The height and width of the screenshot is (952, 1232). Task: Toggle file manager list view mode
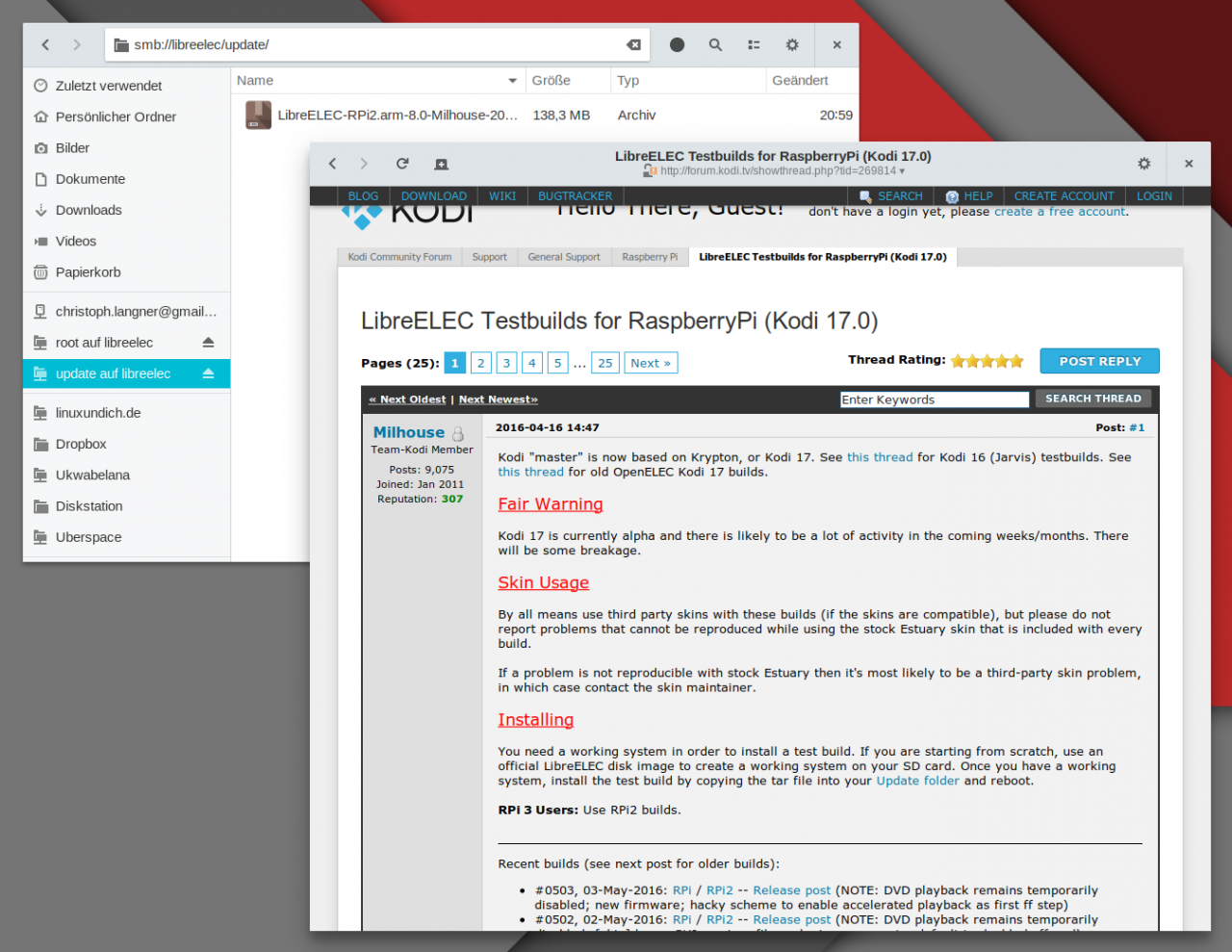click(754, 45)
